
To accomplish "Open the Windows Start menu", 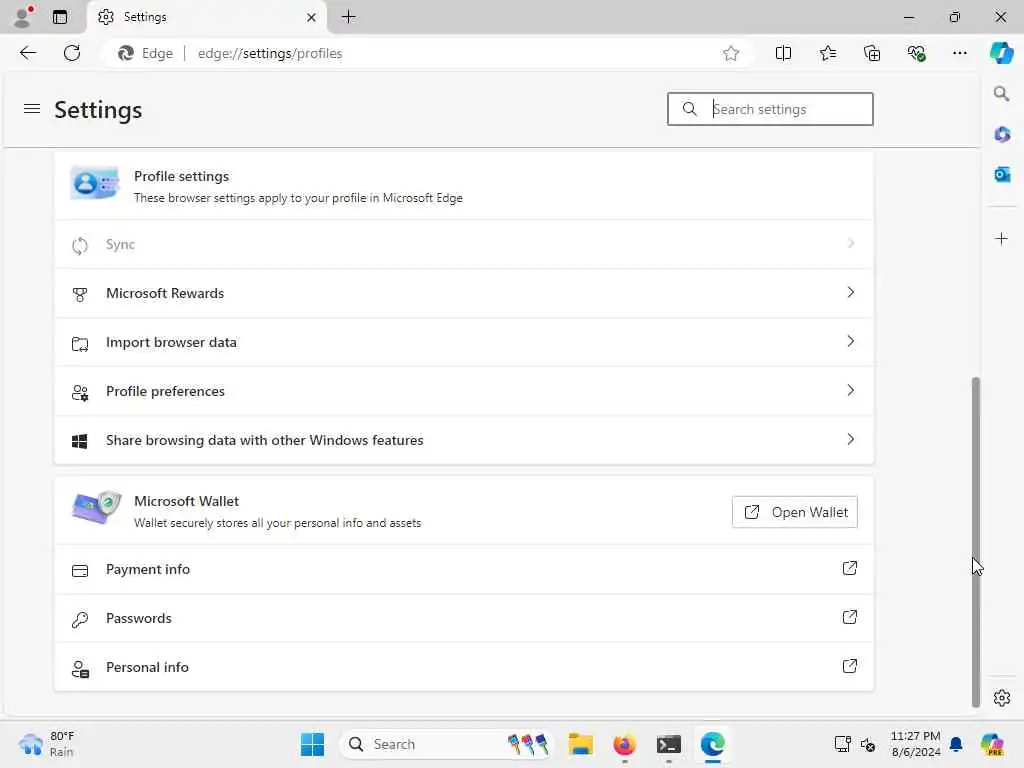I will (312, 744).
